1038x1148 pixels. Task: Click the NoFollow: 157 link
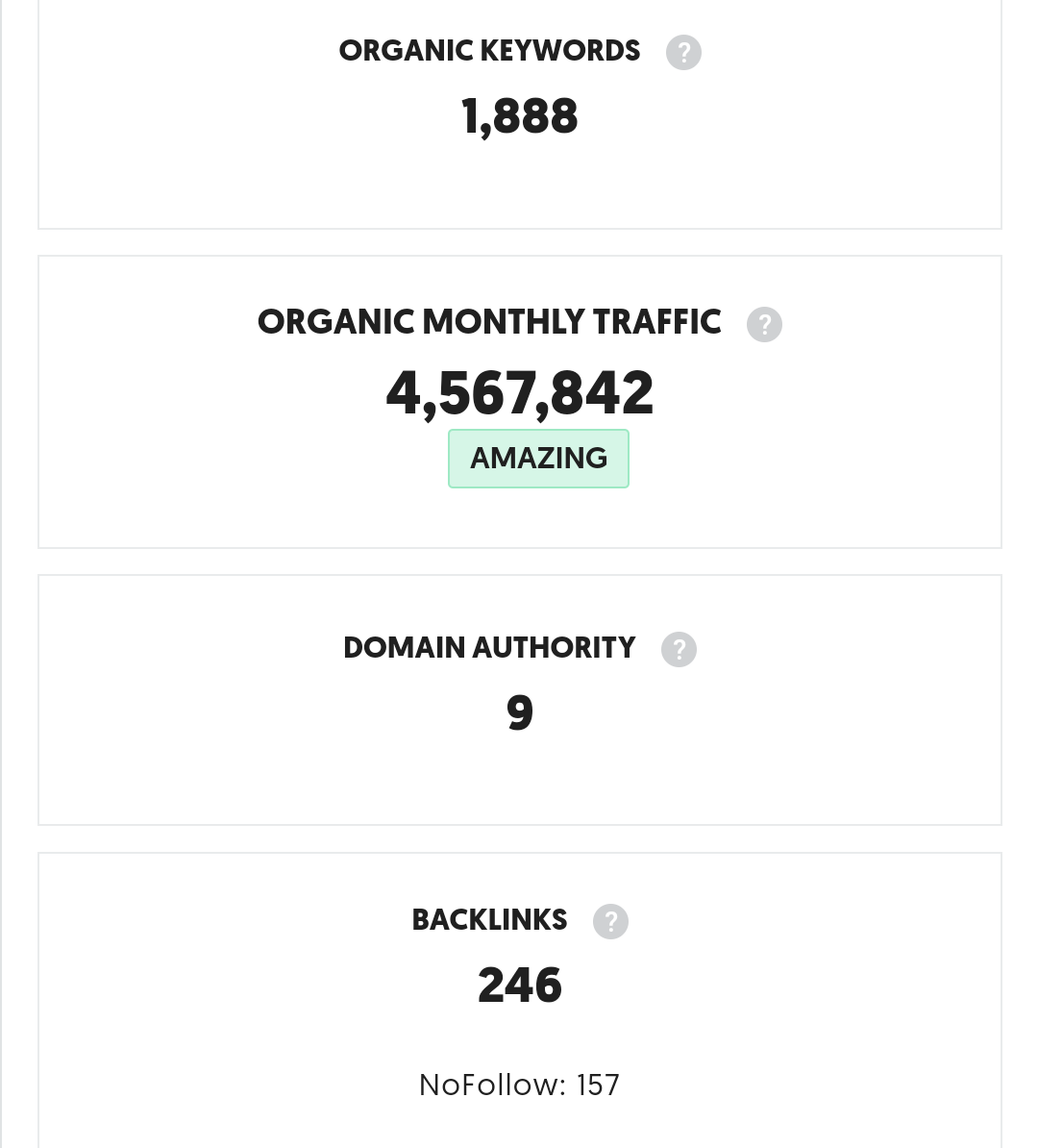[519, 1085]
